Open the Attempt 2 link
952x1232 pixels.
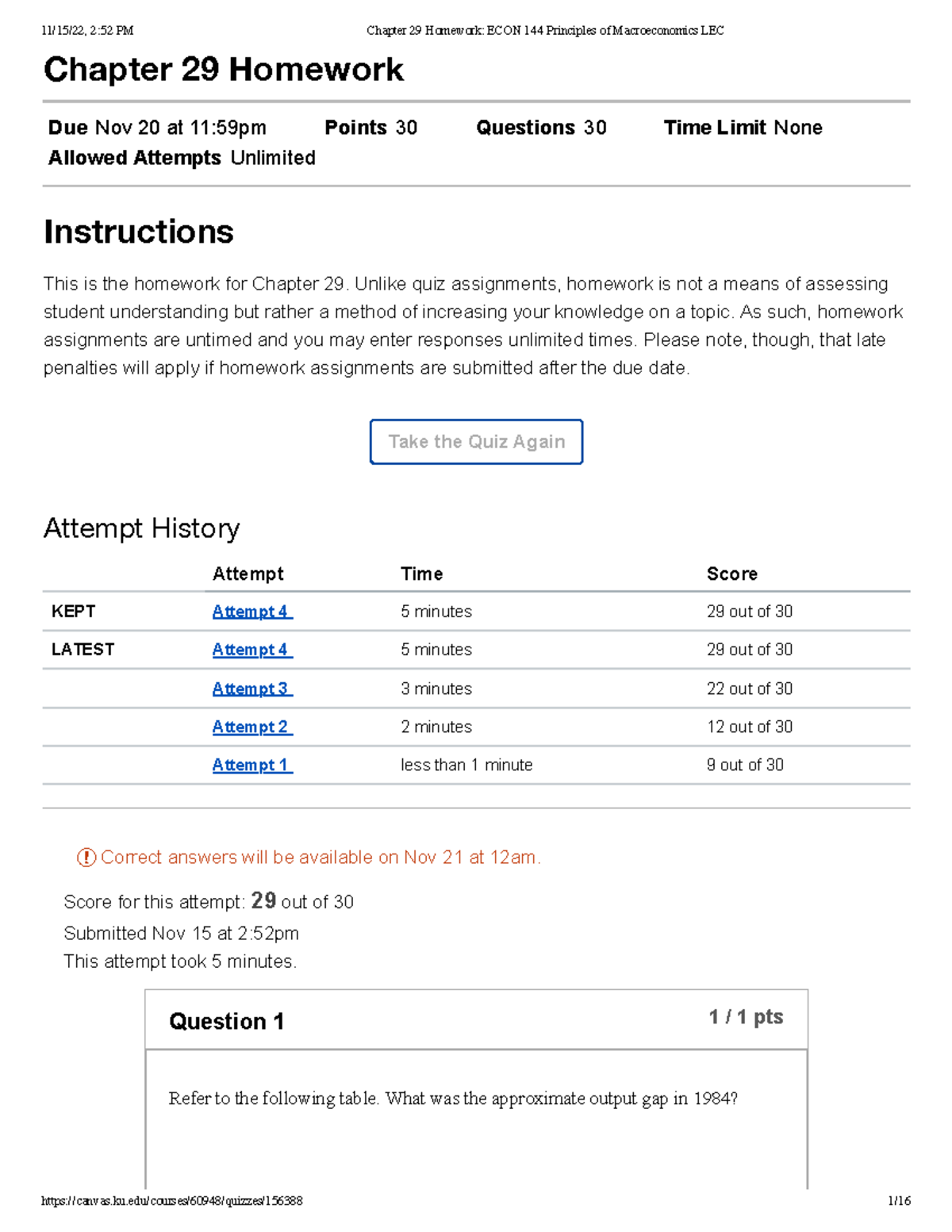pos(251,727)
